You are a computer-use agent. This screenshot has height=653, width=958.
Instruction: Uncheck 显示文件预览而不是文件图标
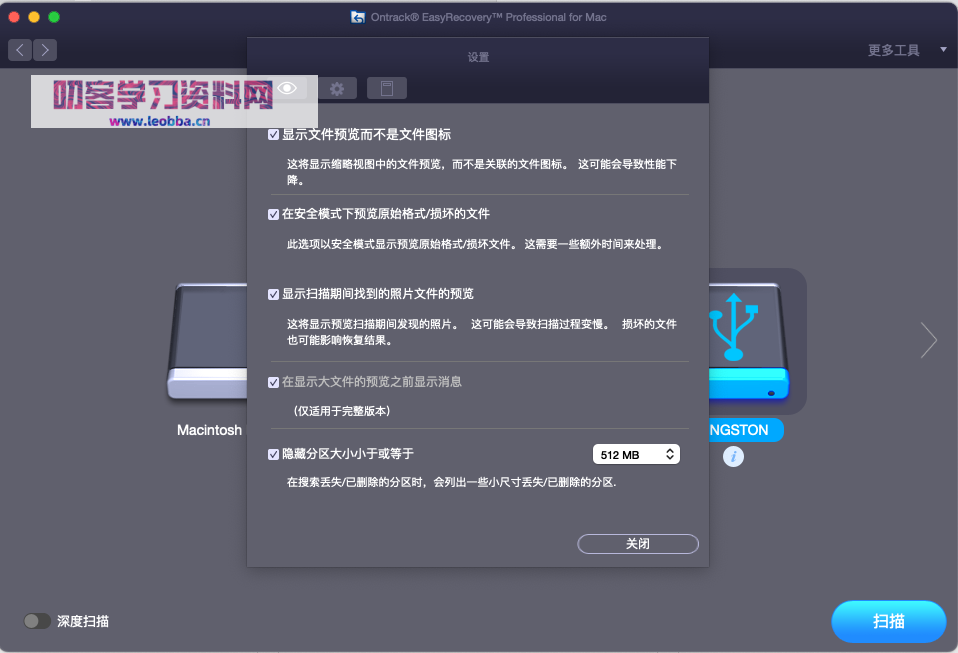point(272,134)
